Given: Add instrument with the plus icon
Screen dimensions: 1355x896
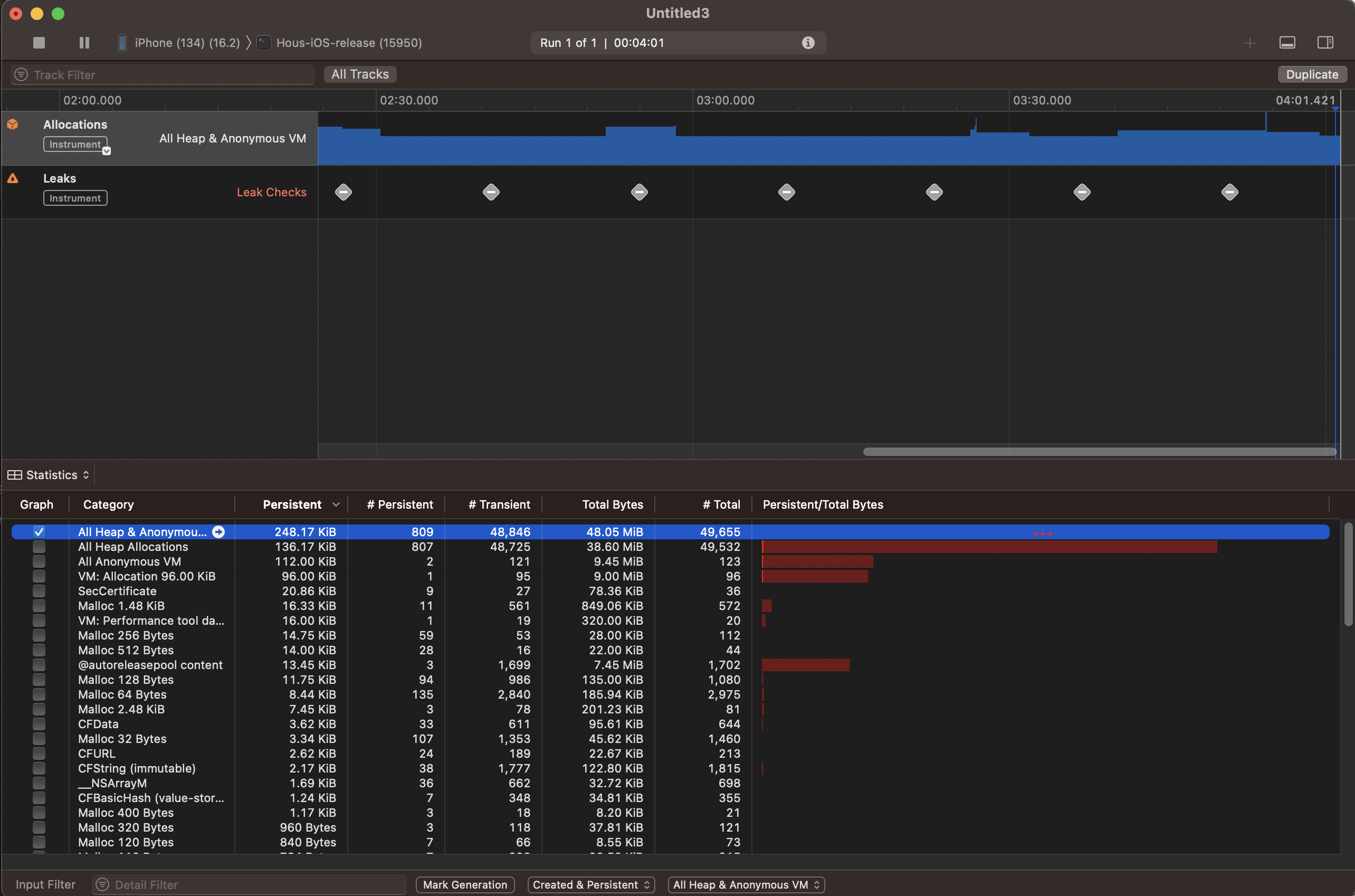Looking at the screenshot, I should click(1249, 43).
